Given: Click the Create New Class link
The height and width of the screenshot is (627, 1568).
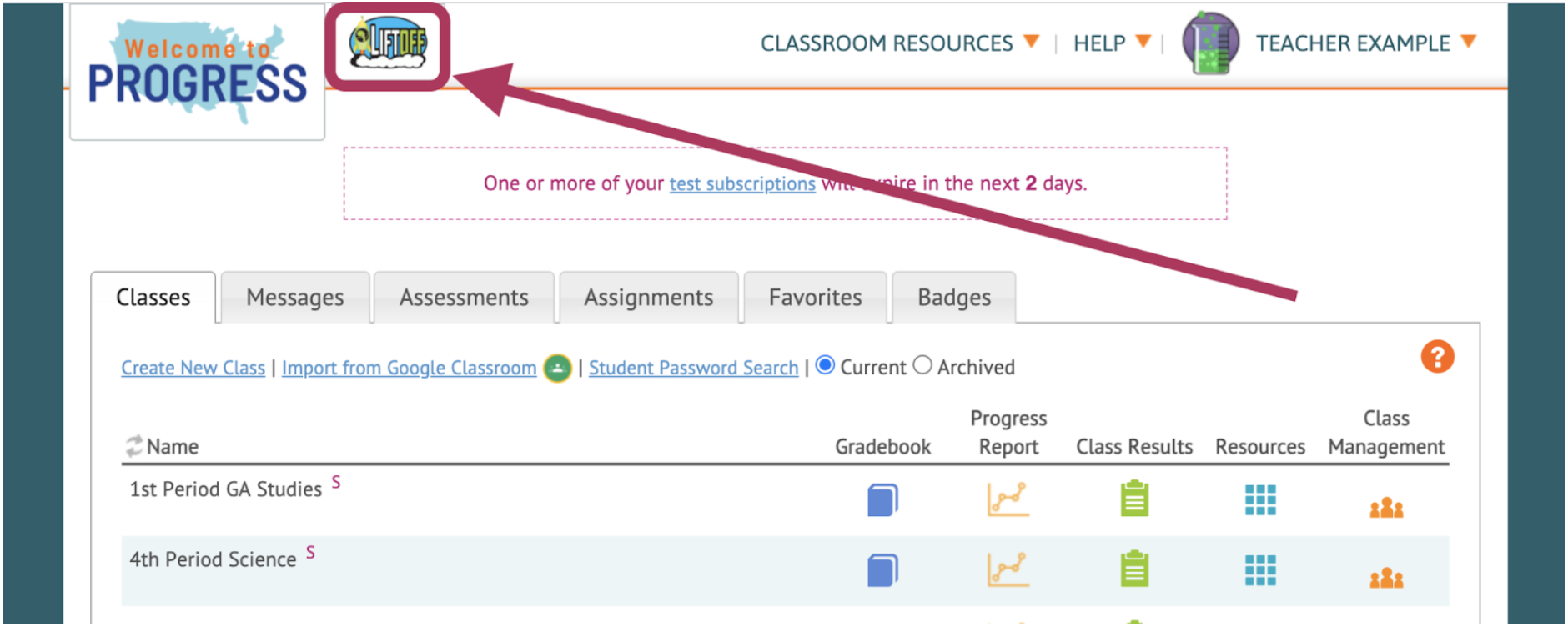Looking at the screenshot, I should click(193, 368).
